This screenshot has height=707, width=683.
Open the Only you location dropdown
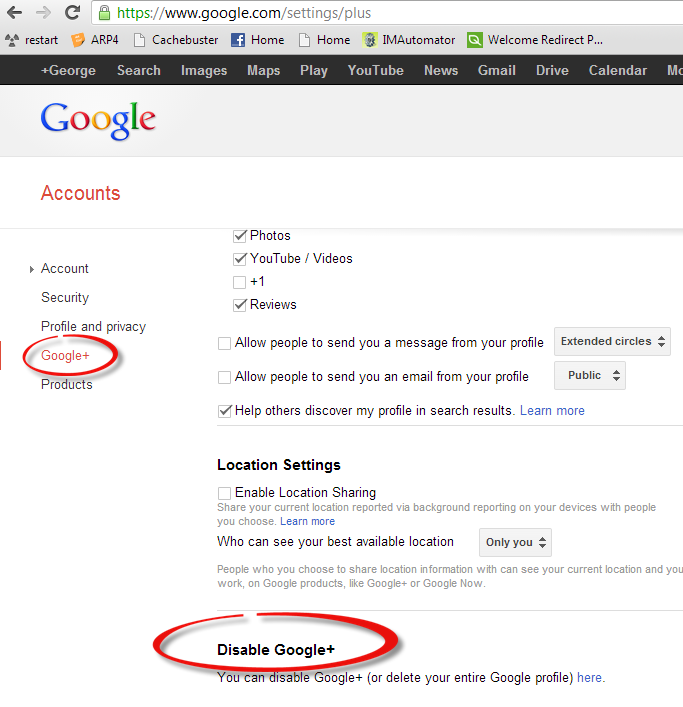[x=515, y=542]
